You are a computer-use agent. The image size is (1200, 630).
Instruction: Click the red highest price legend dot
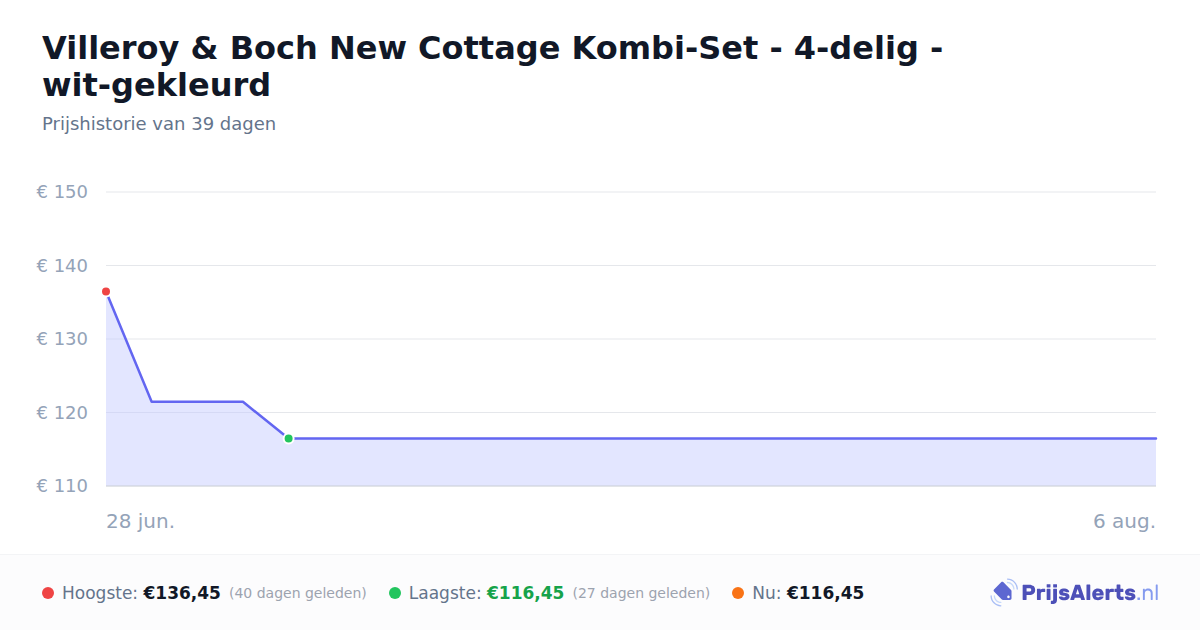click(48, 593)
